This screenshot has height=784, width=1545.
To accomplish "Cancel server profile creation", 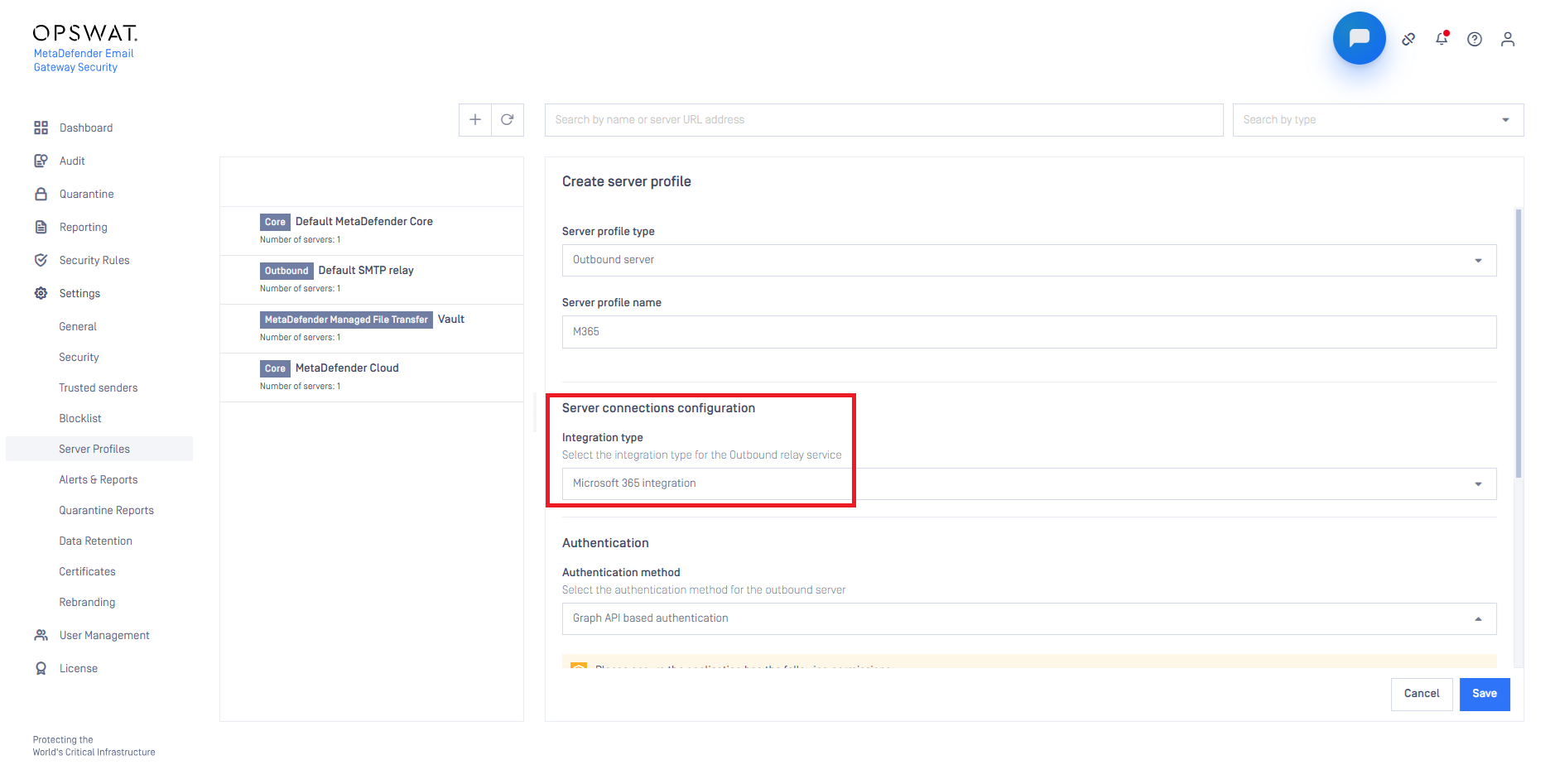I will click(1421, 694).
